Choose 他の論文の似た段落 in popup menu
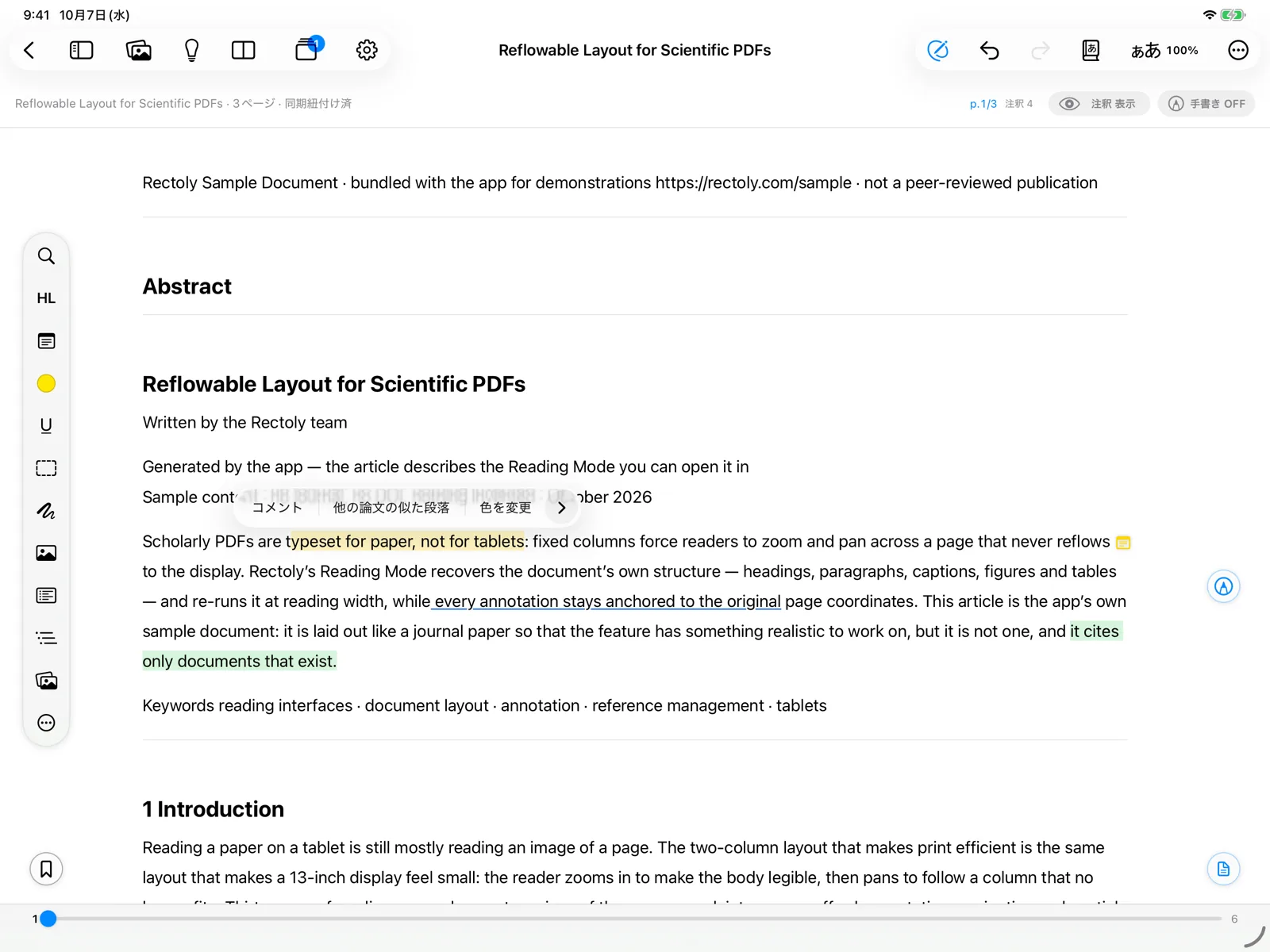The width and height of the screenshot is (1270, 952). coord(391,508)
